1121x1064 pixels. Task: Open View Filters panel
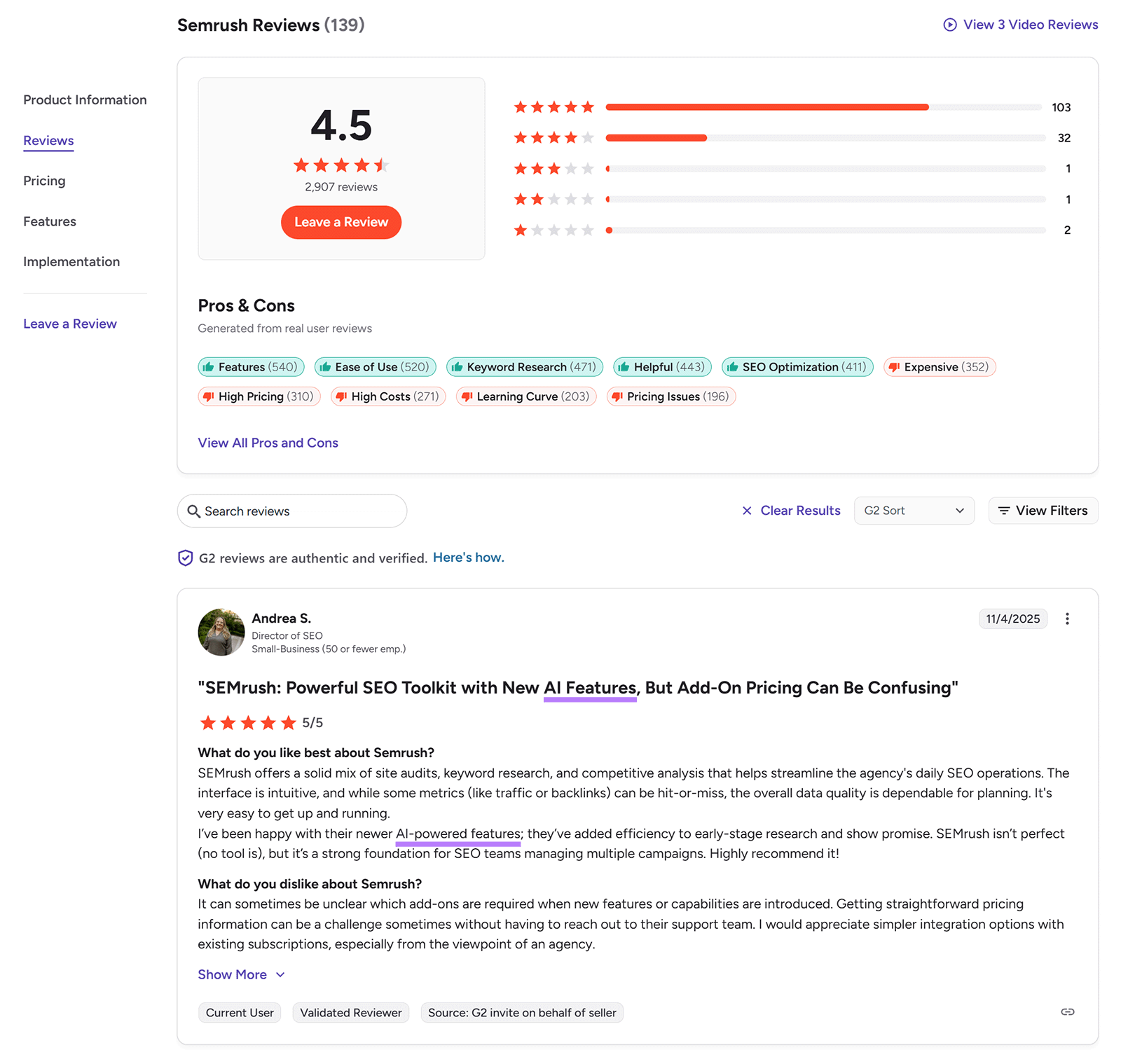tap(1043, 511)
